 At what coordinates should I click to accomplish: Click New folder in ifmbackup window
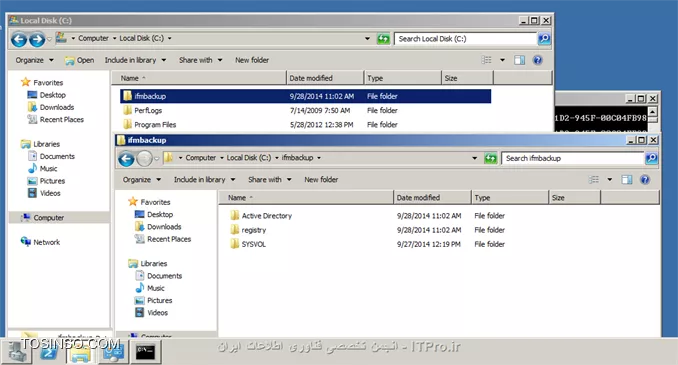click(321, 179)
